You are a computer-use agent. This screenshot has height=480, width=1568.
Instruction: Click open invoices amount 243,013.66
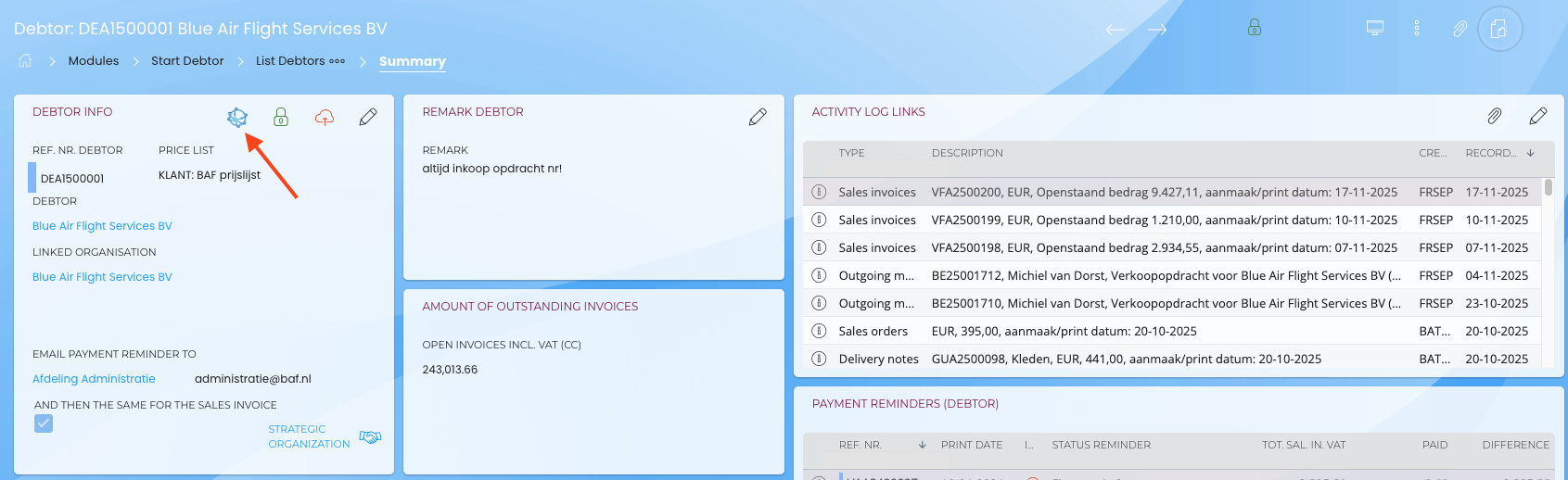point(450,370)
